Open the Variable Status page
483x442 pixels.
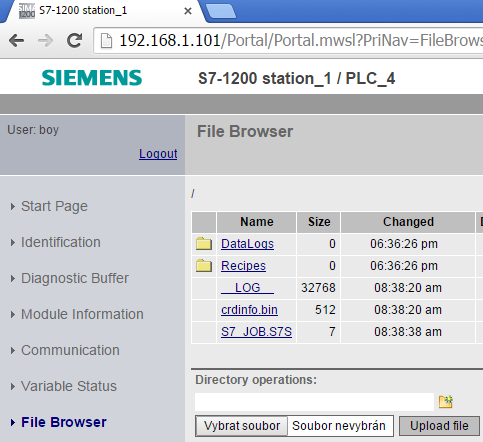pos(69,386)
